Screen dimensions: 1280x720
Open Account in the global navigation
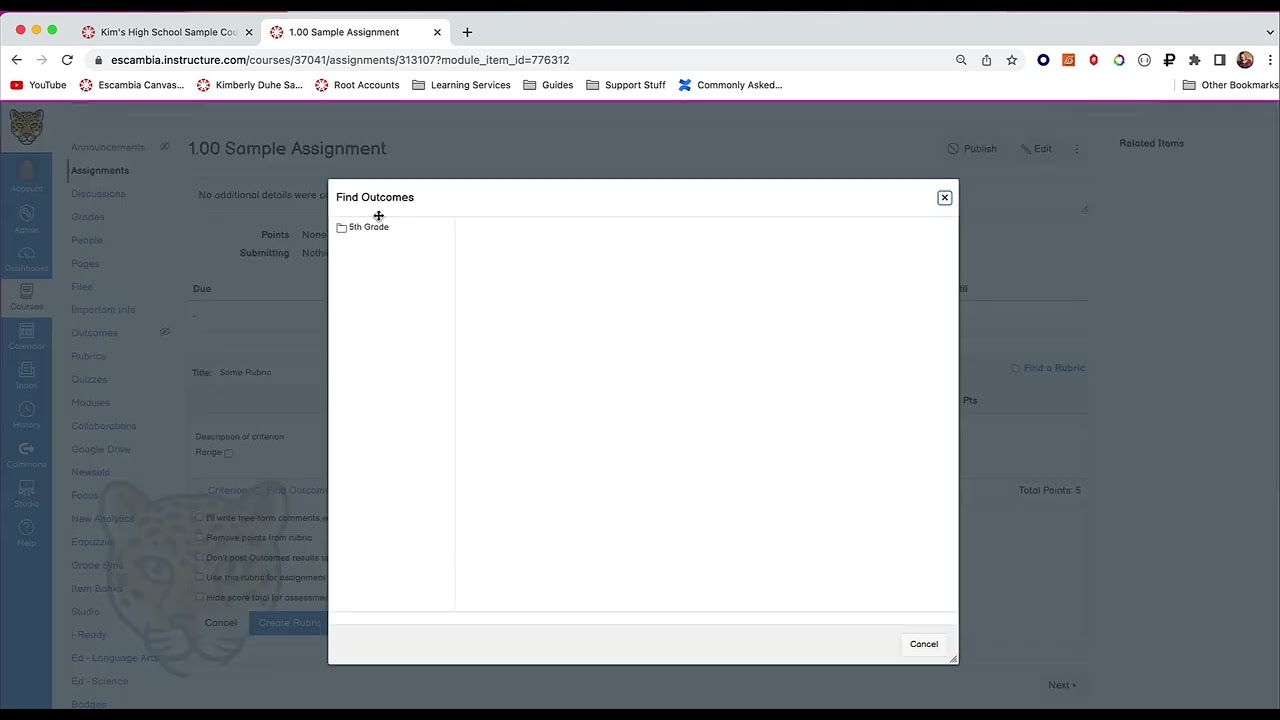coord(26,177)
